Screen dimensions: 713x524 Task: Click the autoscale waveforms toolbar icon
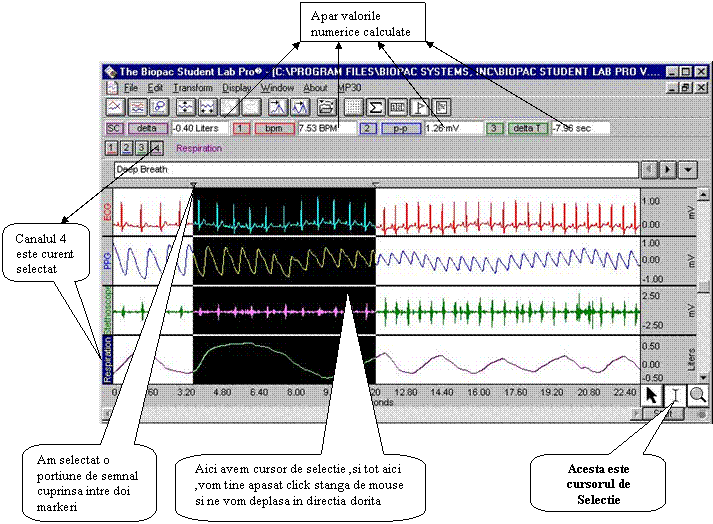click(x=185, y=107)
